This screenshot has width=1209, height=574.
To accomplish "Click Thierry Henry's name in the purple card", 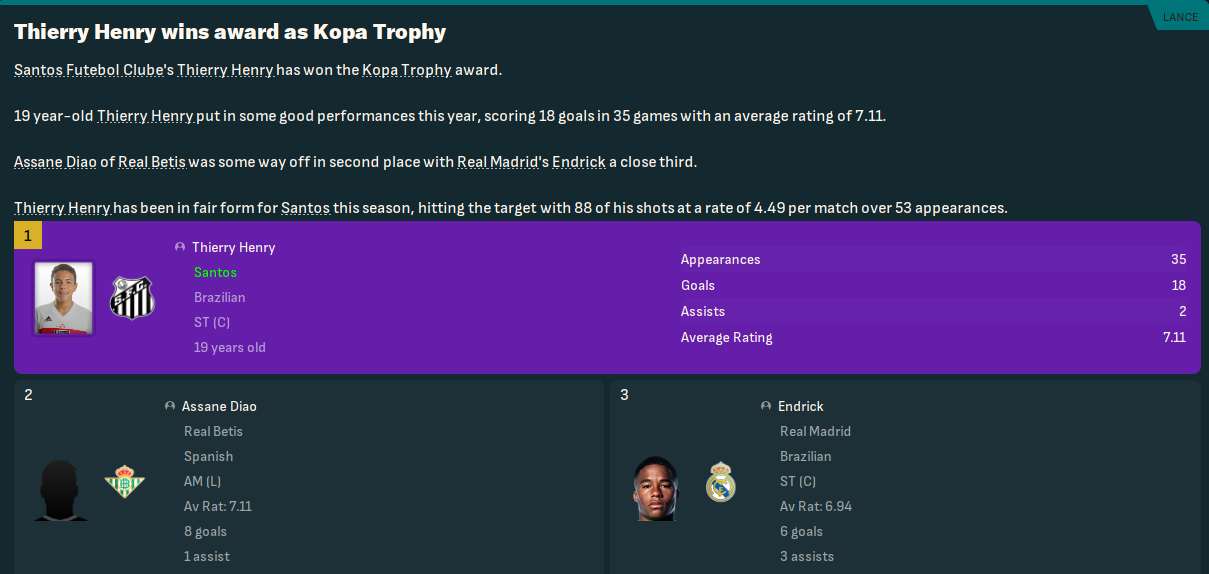I will click(x=233, y=247).
